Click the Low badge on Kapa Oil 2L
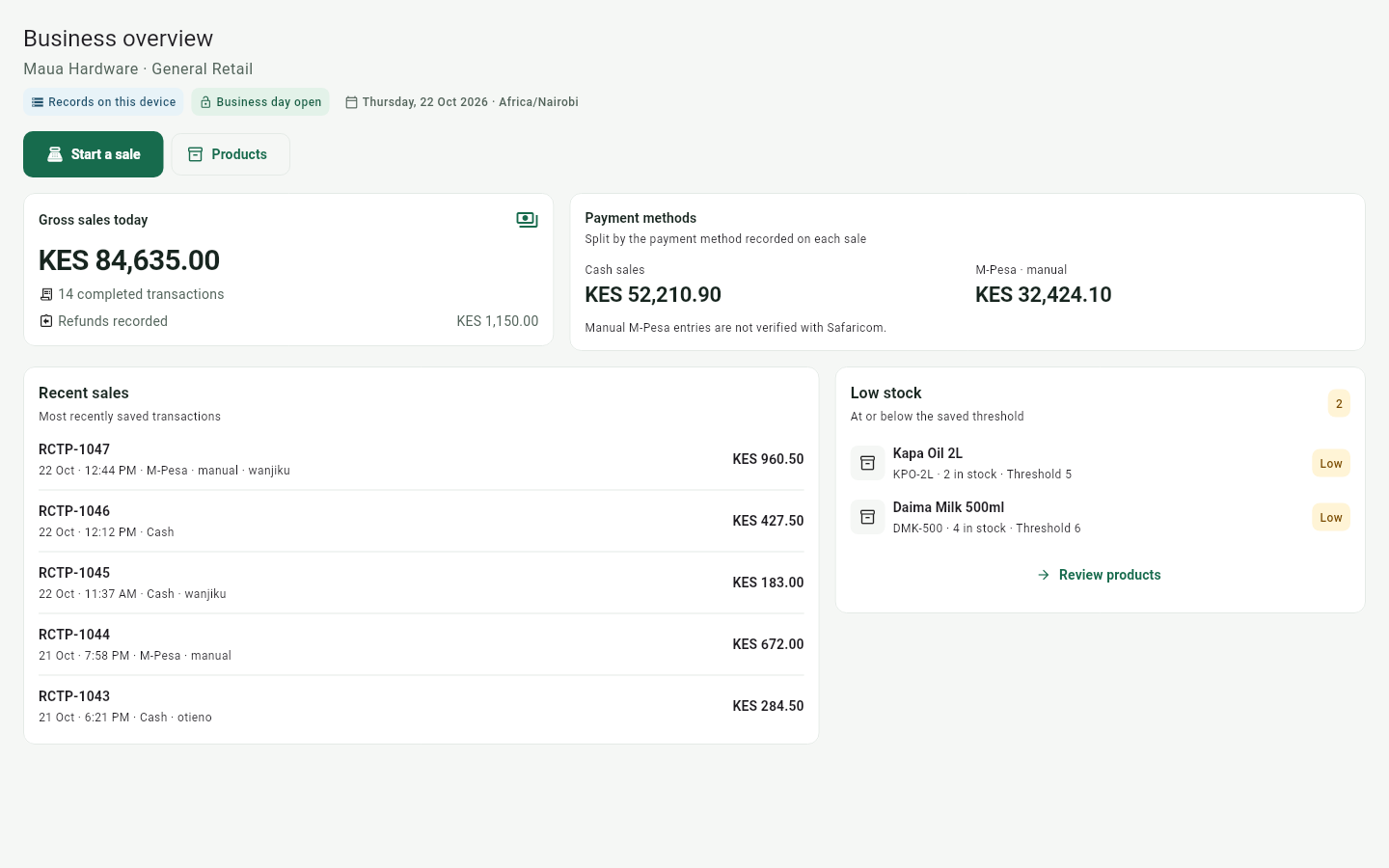The width and height of the screenshot is (1389, 868). (1331, 463)
